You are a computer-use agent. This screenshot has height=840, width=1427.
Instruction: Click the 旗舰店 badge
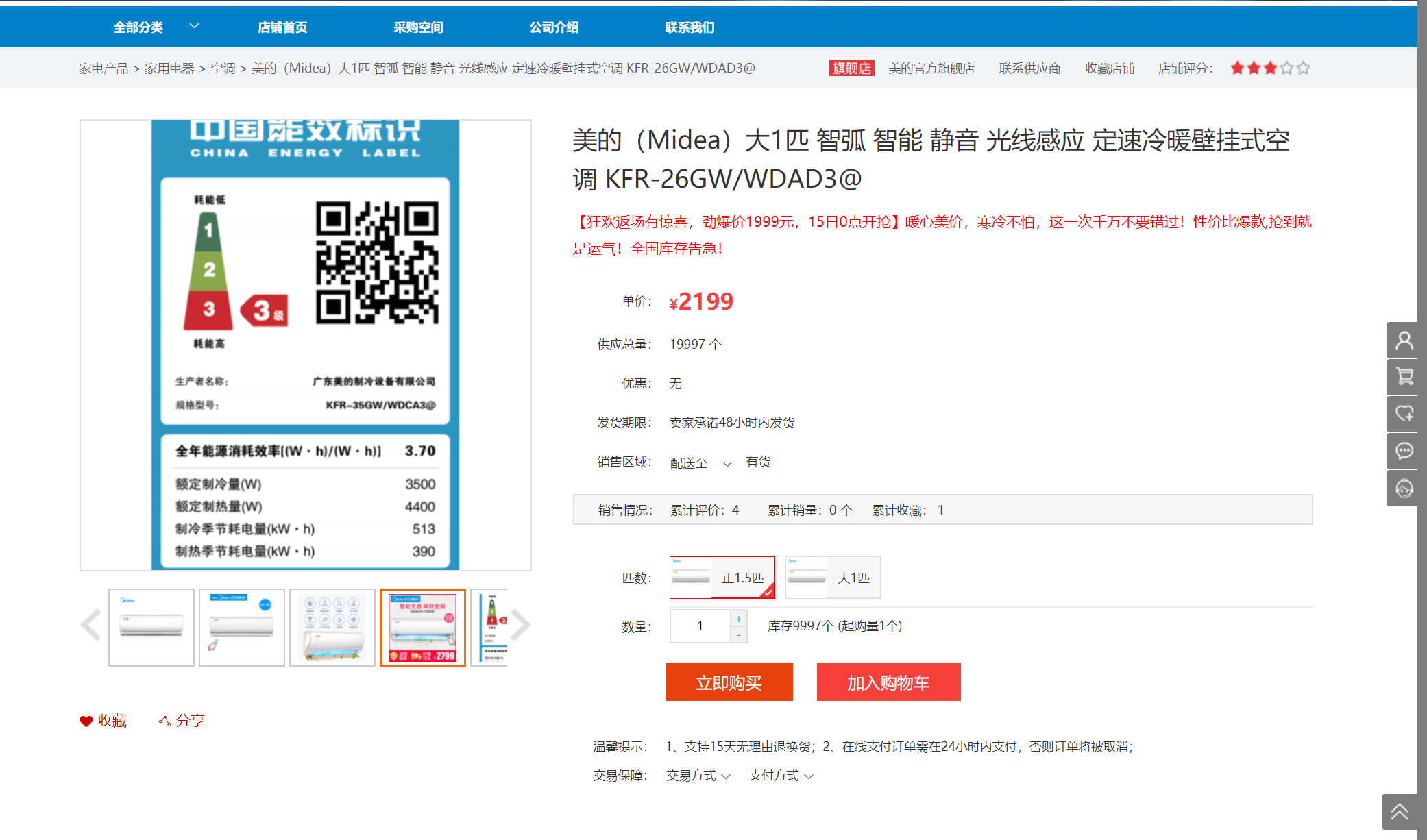[851, 68]
